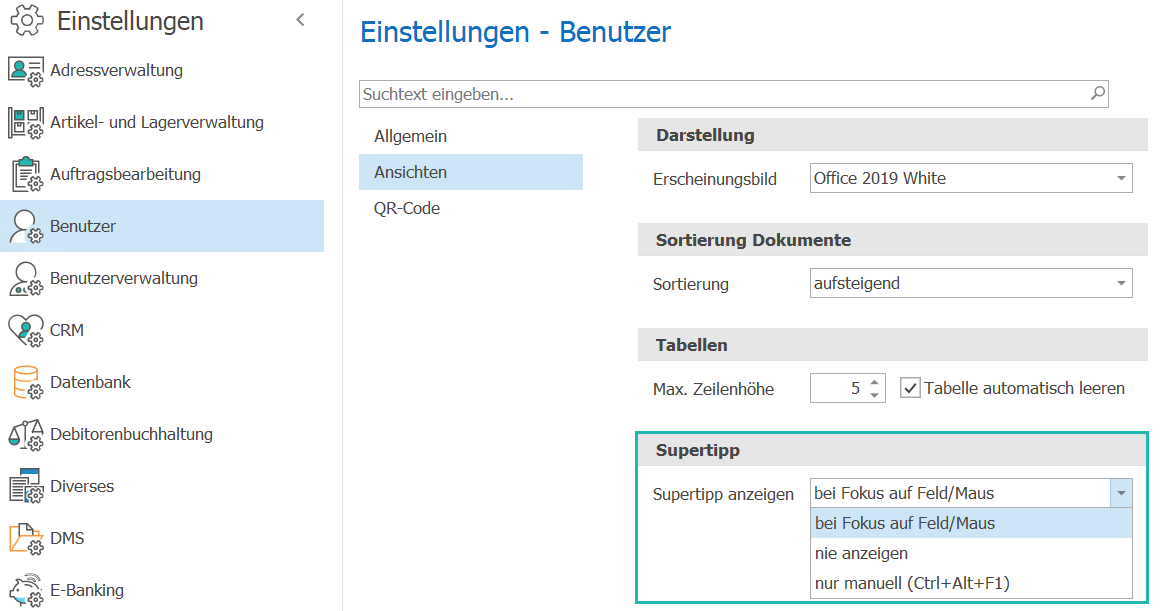Open DMS settings

[162, 538]
